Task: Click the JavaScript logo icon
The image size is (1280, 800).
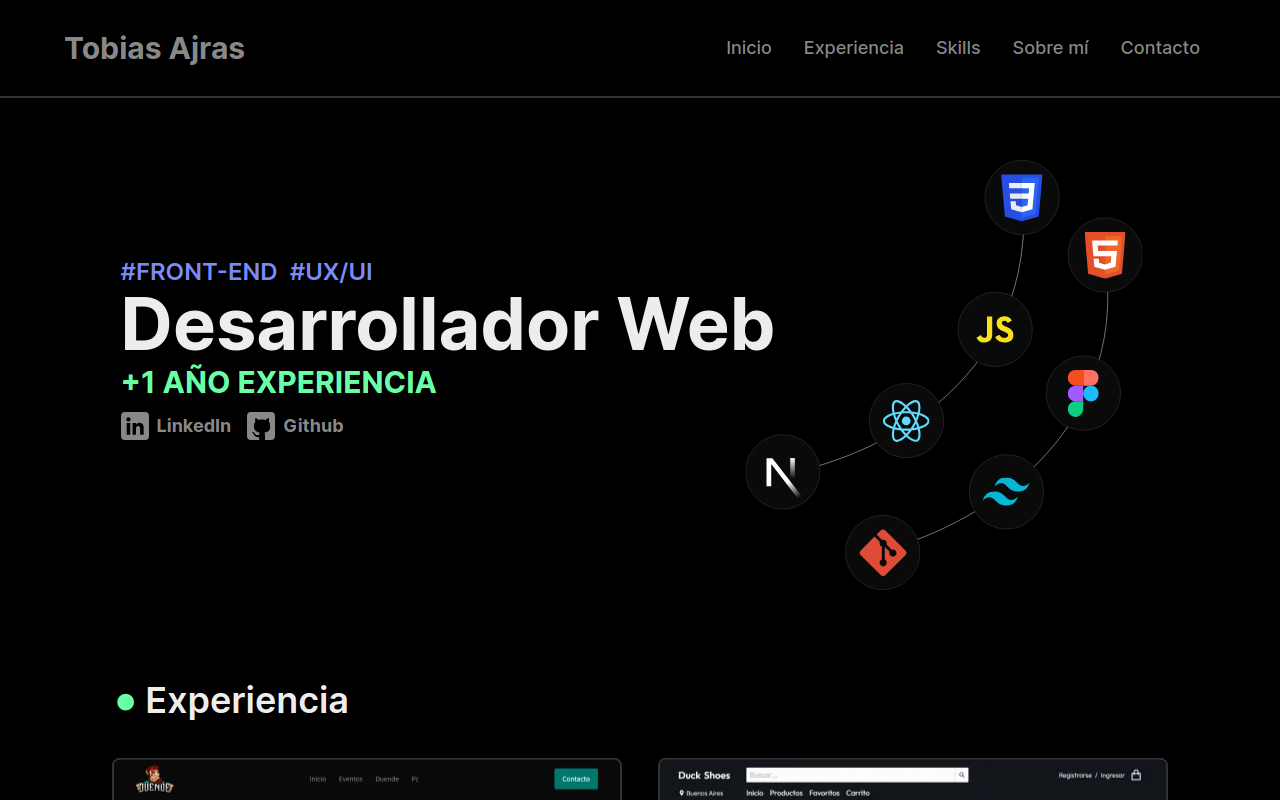Action: (x=995, y=329)
